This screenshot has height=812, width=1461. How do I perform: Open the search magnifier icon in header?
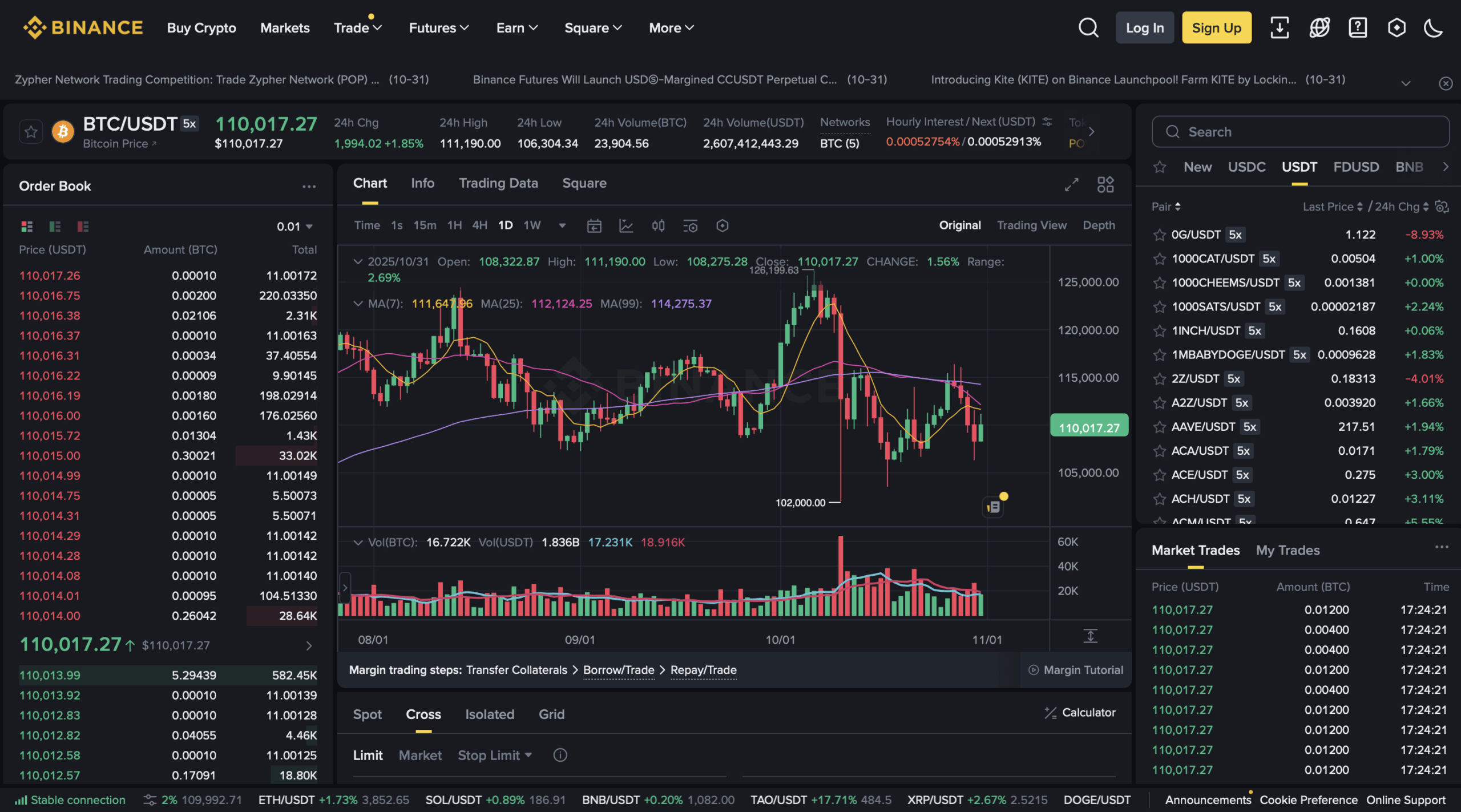[1088, 27]
